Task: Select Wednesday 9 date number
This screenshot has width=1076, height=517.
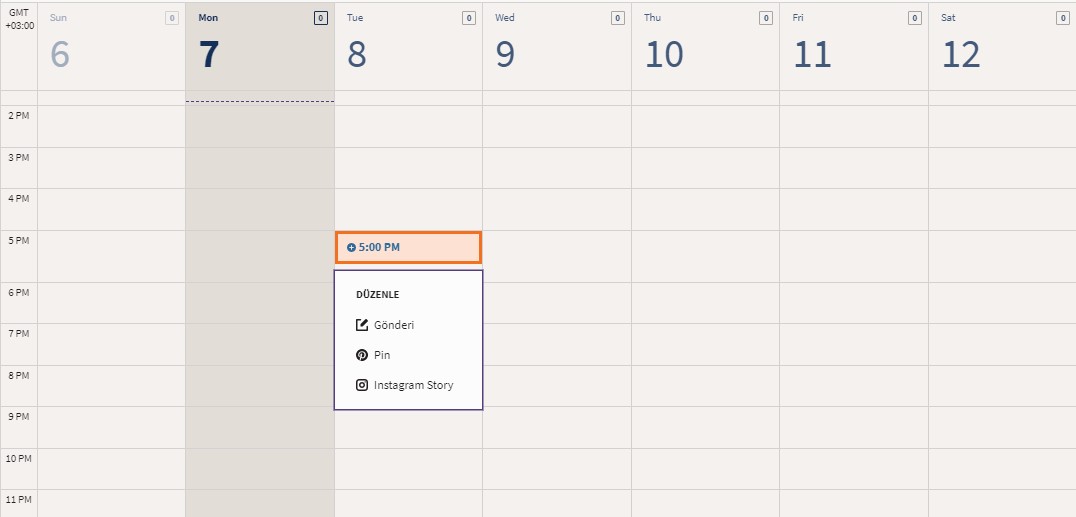Action: 504,55
